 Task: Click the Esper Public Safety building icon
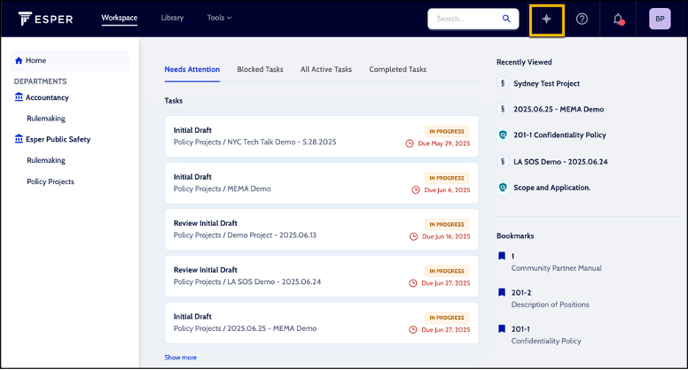[18, 139]
